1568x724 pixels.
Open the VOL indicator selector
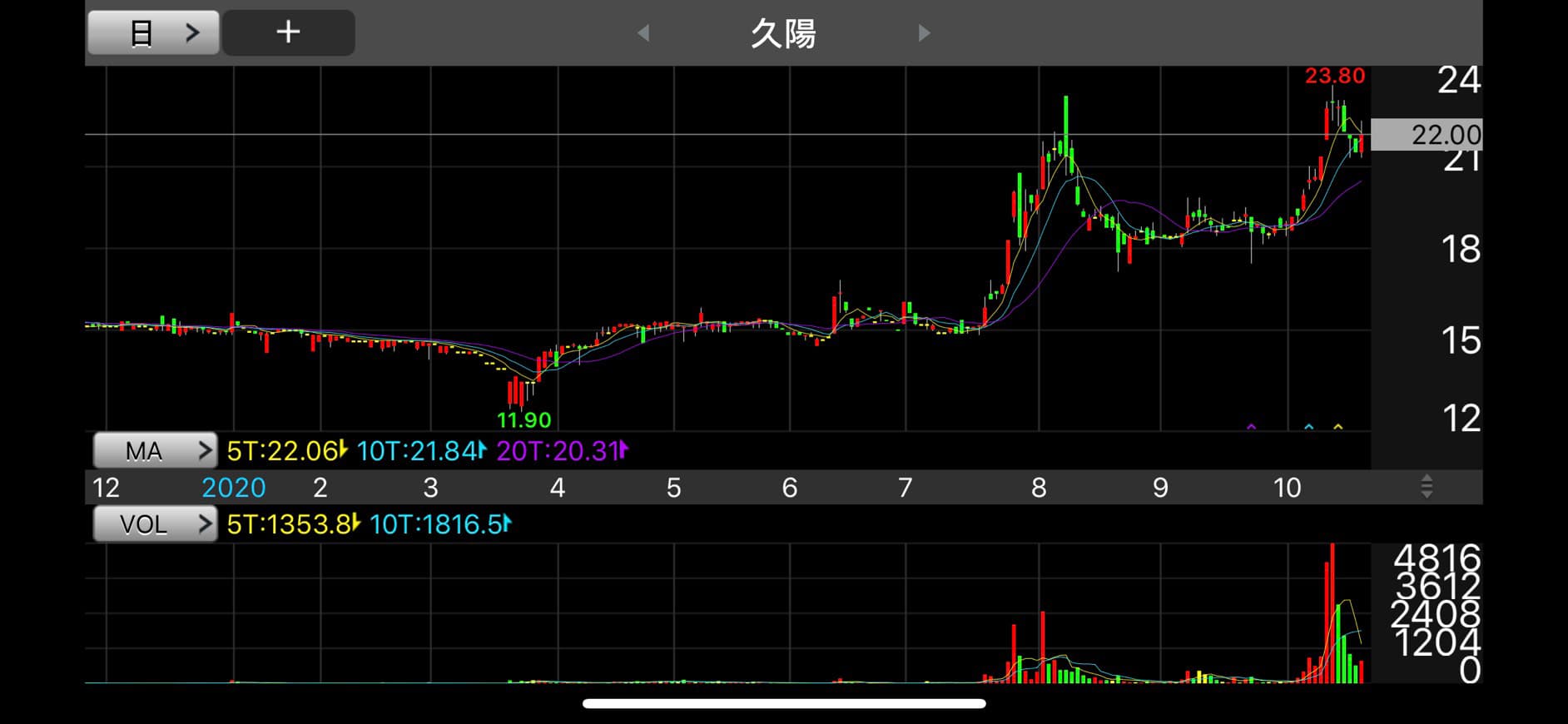tap(155, 524)
